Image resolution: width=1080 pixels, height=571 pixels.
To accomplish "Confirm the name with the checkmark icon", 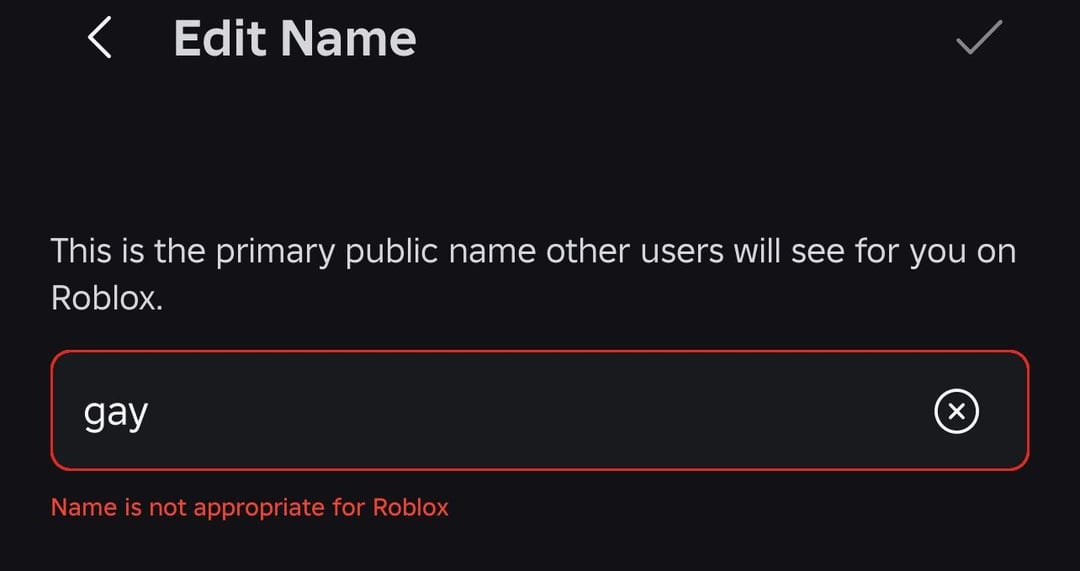I will tap(978, 38).
